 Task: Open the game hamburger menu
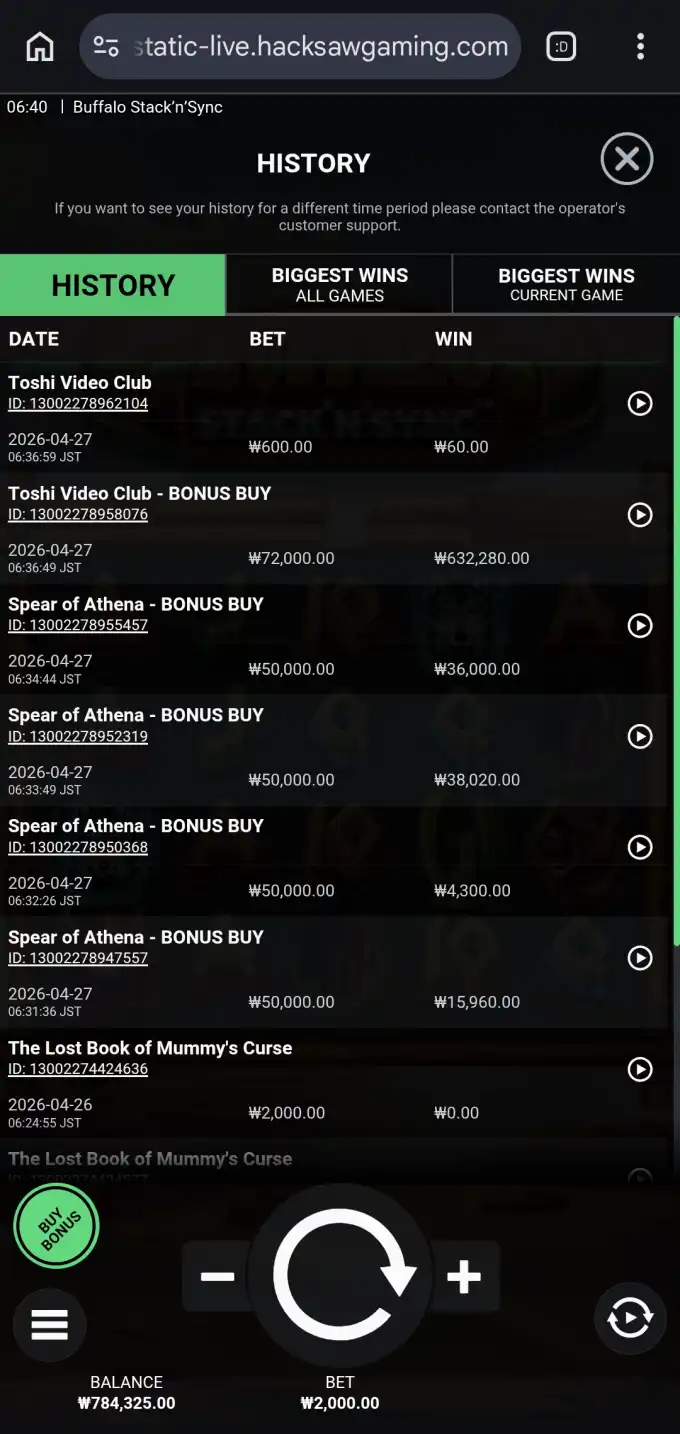tap(49, 1324)
